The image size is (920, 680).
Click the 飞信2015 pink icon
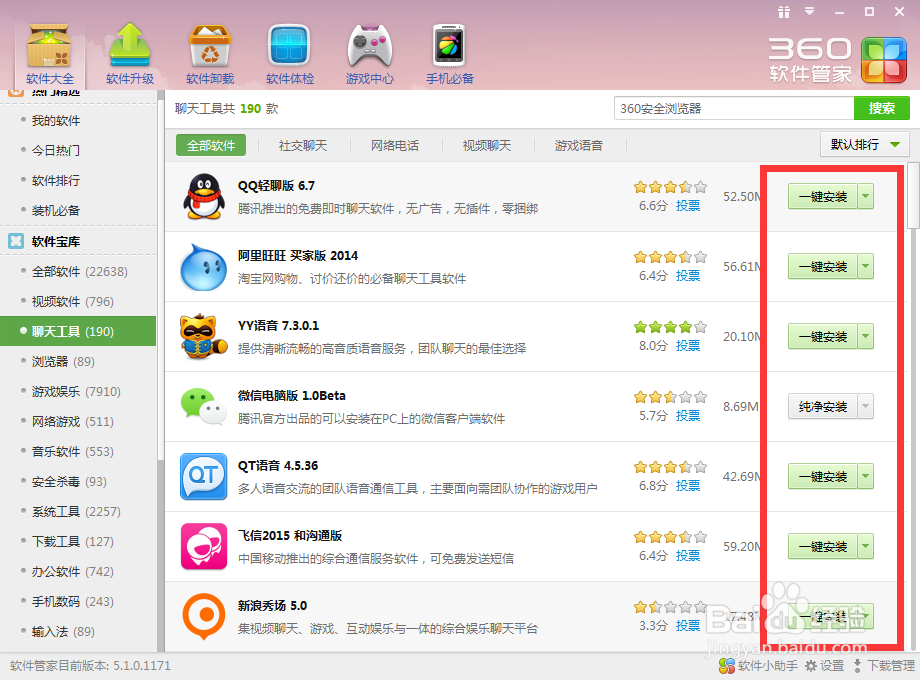(204, 546)
